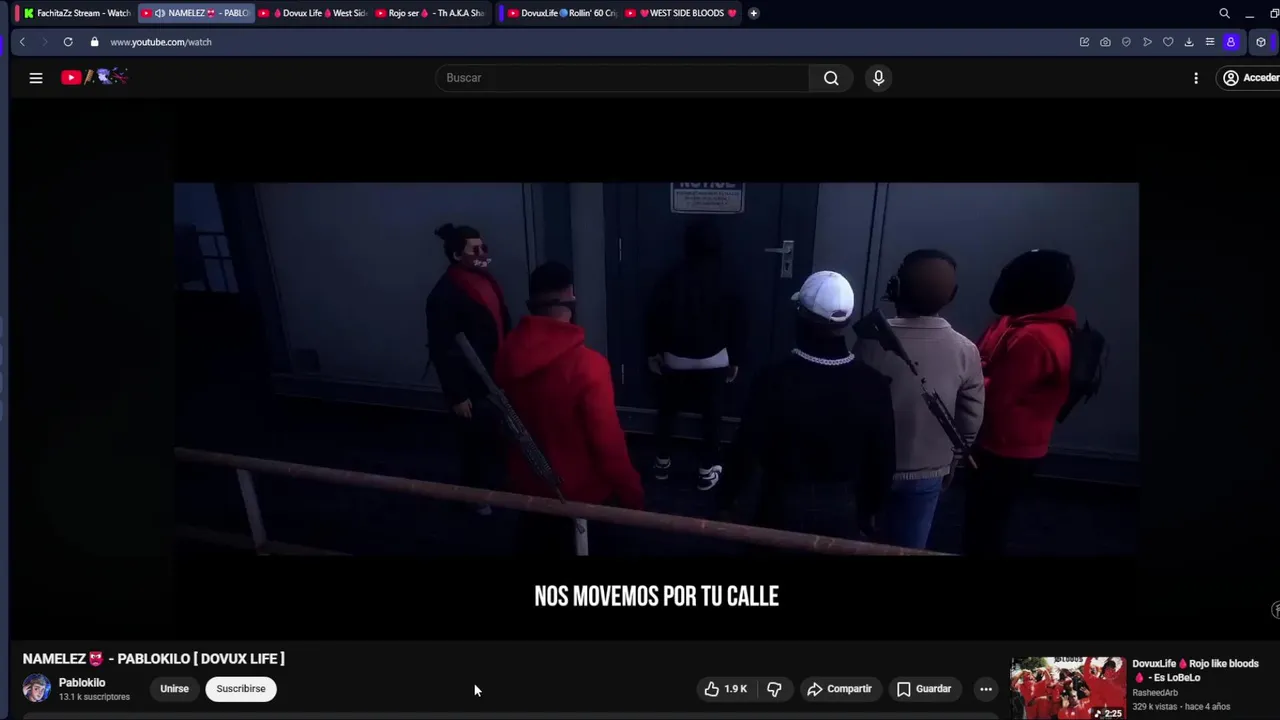Image resolution: width=1280 pixels, height=720 pixels.
Task: Click the 13.1 k suscriptores text
Action: [x=94, y=697]
